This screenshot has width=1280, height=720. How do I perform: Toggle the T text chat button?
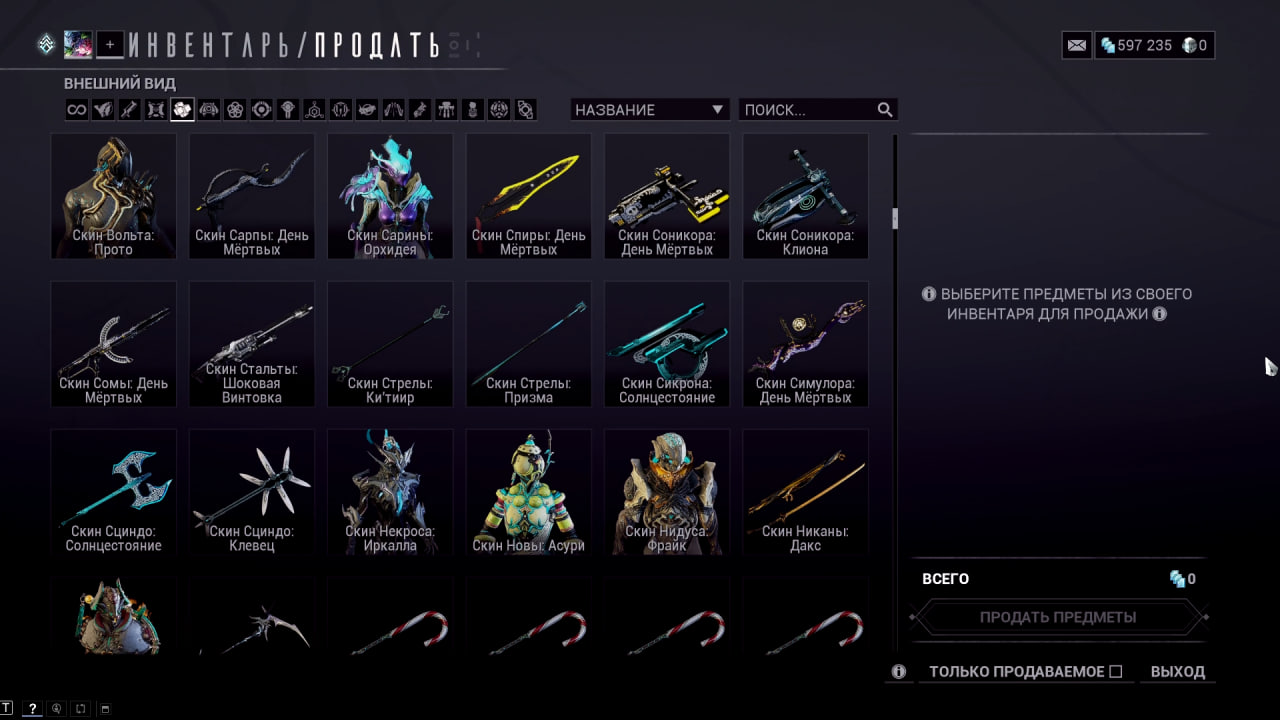click(7, 709)
